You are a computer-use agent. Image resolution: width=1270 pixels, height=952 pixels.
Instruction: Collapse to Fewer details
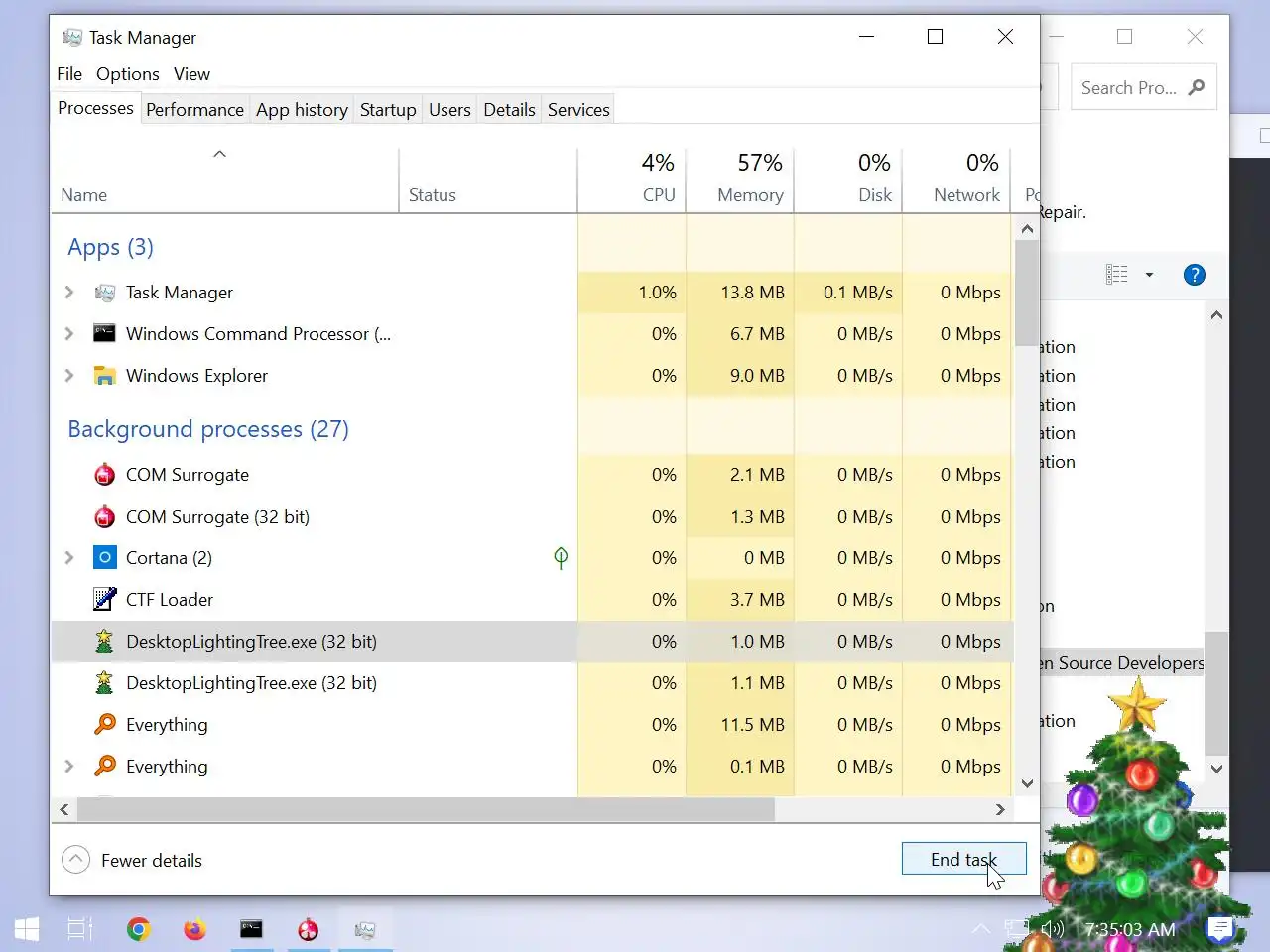(x=132, y=860)
